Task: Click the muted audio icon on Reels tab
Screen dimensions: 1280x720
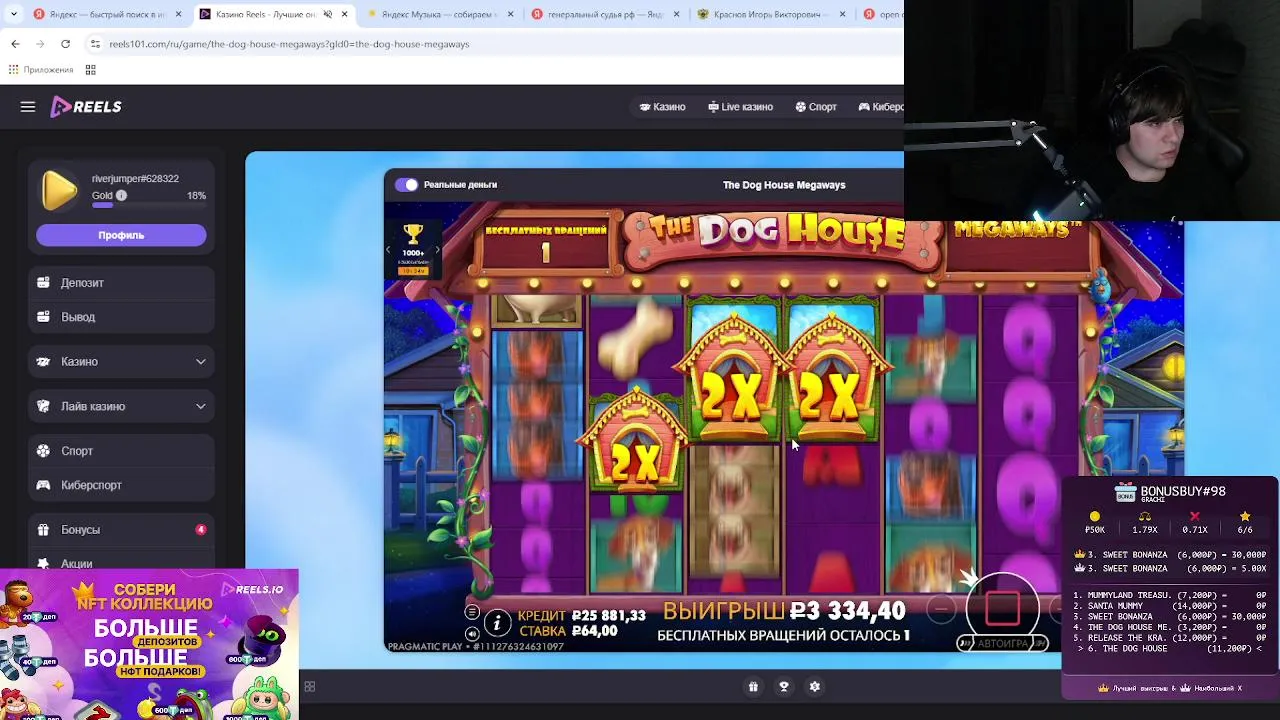Action: 327,14
